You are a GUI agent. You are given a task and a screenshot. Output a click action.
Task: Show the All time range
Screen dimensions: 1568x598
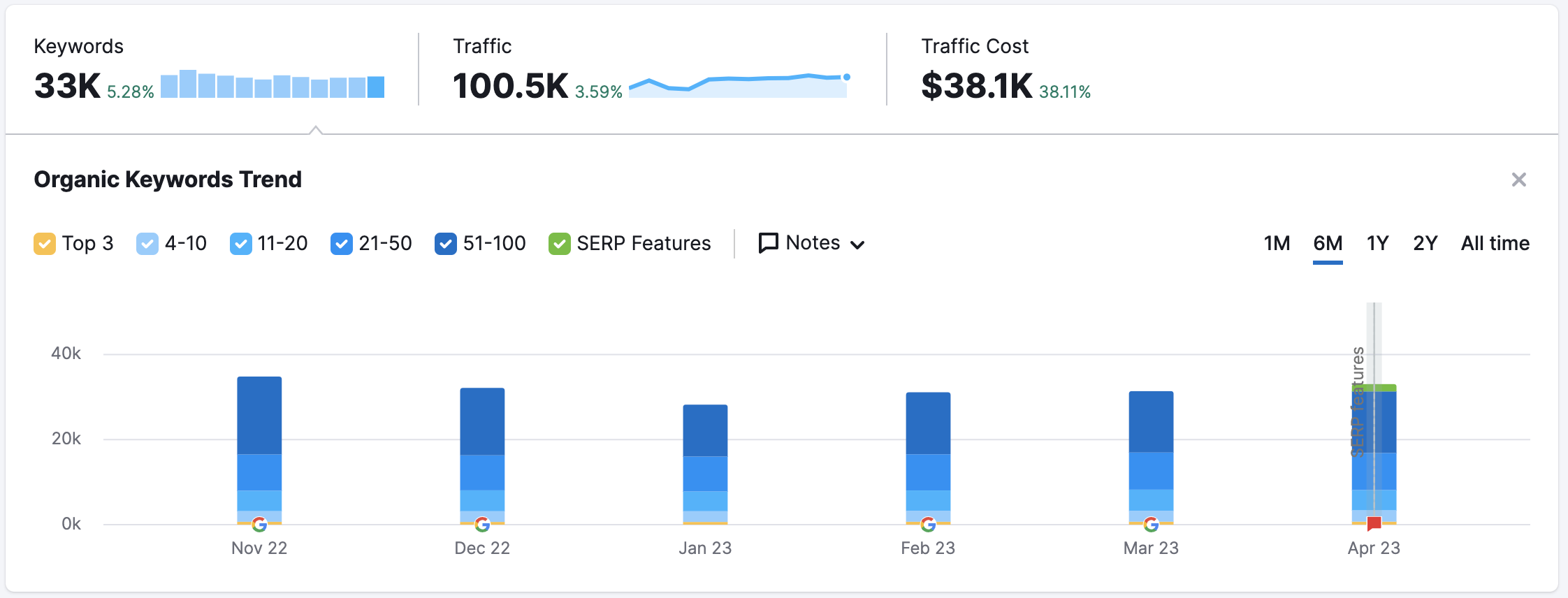(x=1495, y=243)
